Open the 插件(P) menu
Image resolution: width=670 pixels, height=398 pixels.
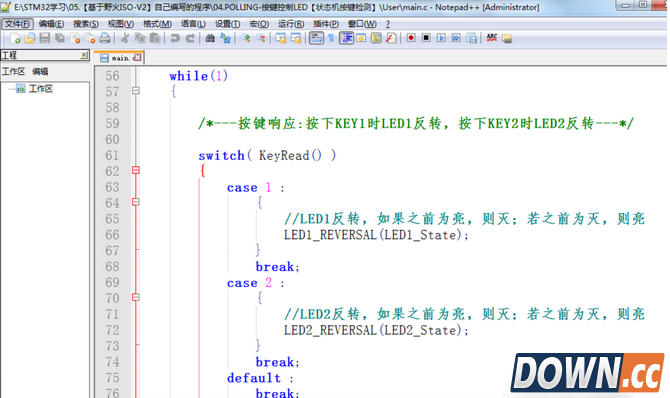(x=326, y=24)
